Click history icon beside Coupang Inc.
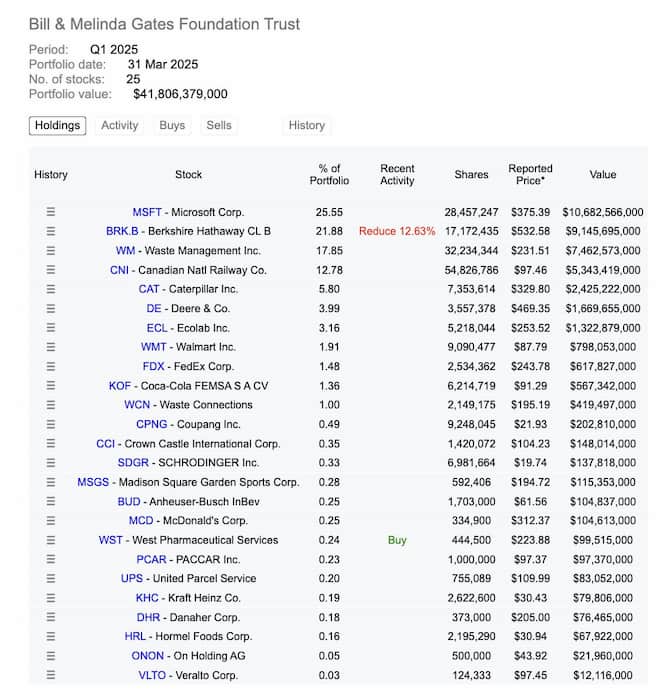This screenshot has height=700, width=656. click(51, 424)
